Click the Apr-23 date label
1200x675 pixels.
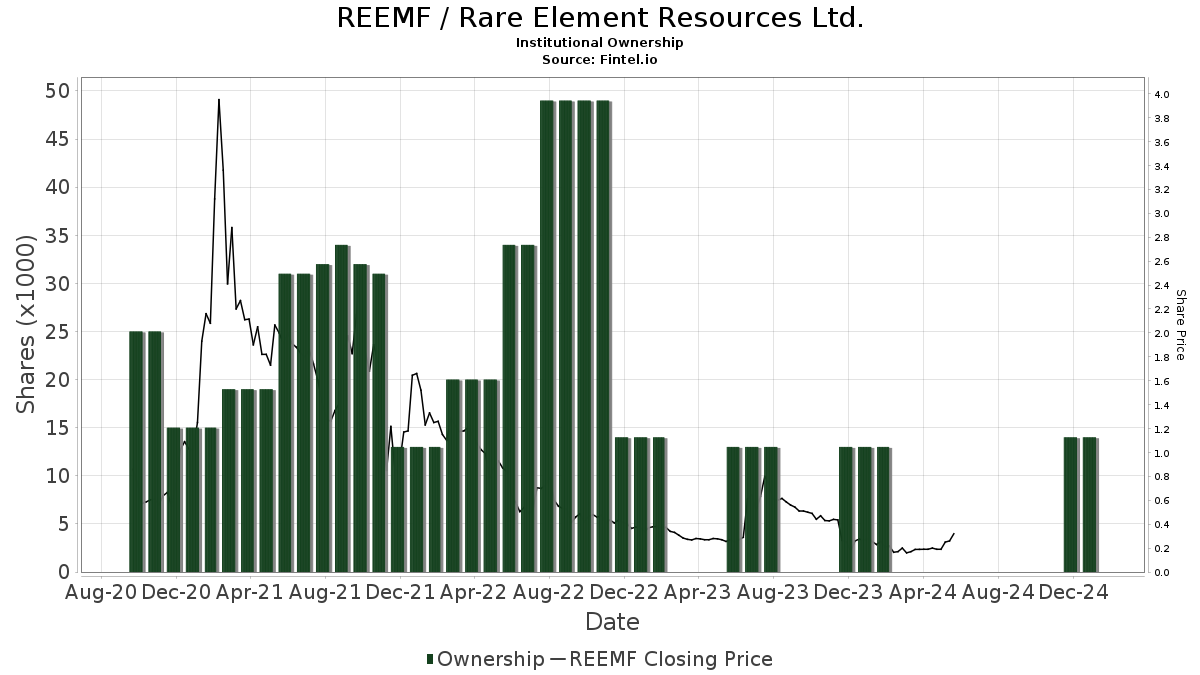pyautogui.click(x=698, y=592)
